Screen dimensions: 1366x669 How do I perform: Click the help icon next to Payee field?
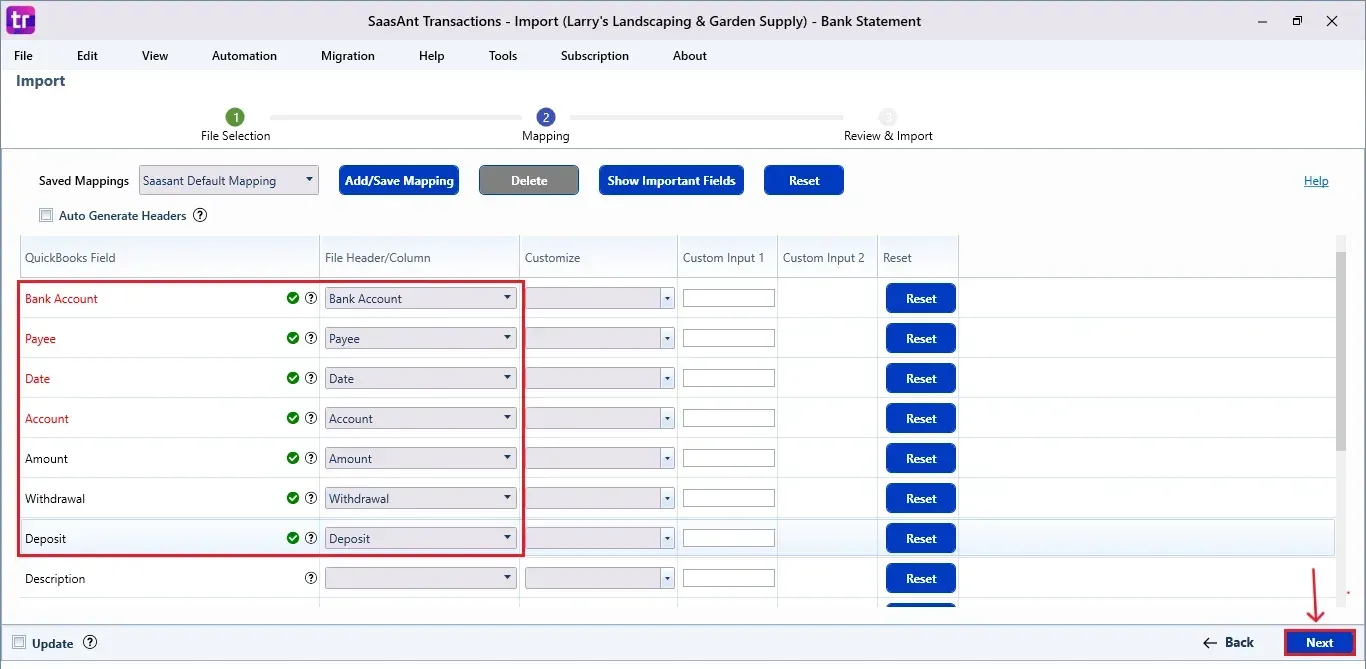coord(311,338)
